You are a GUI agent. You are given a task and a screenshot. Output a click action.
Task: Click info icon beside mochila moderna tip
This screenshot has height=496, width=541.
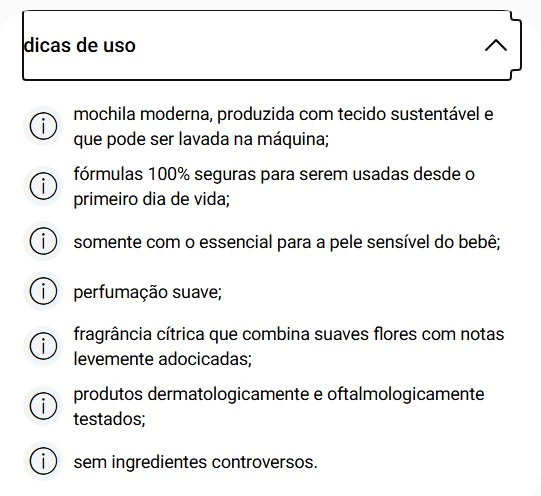click(43, 126)
